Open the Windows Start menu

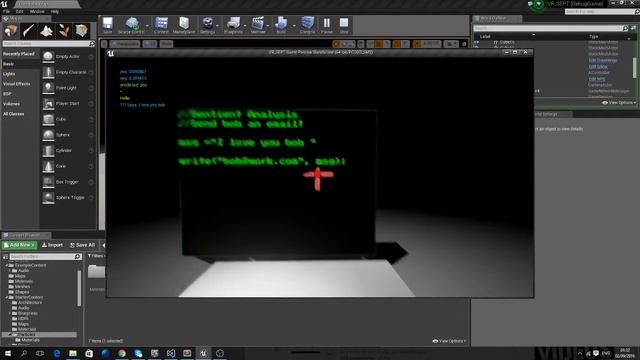8,353
